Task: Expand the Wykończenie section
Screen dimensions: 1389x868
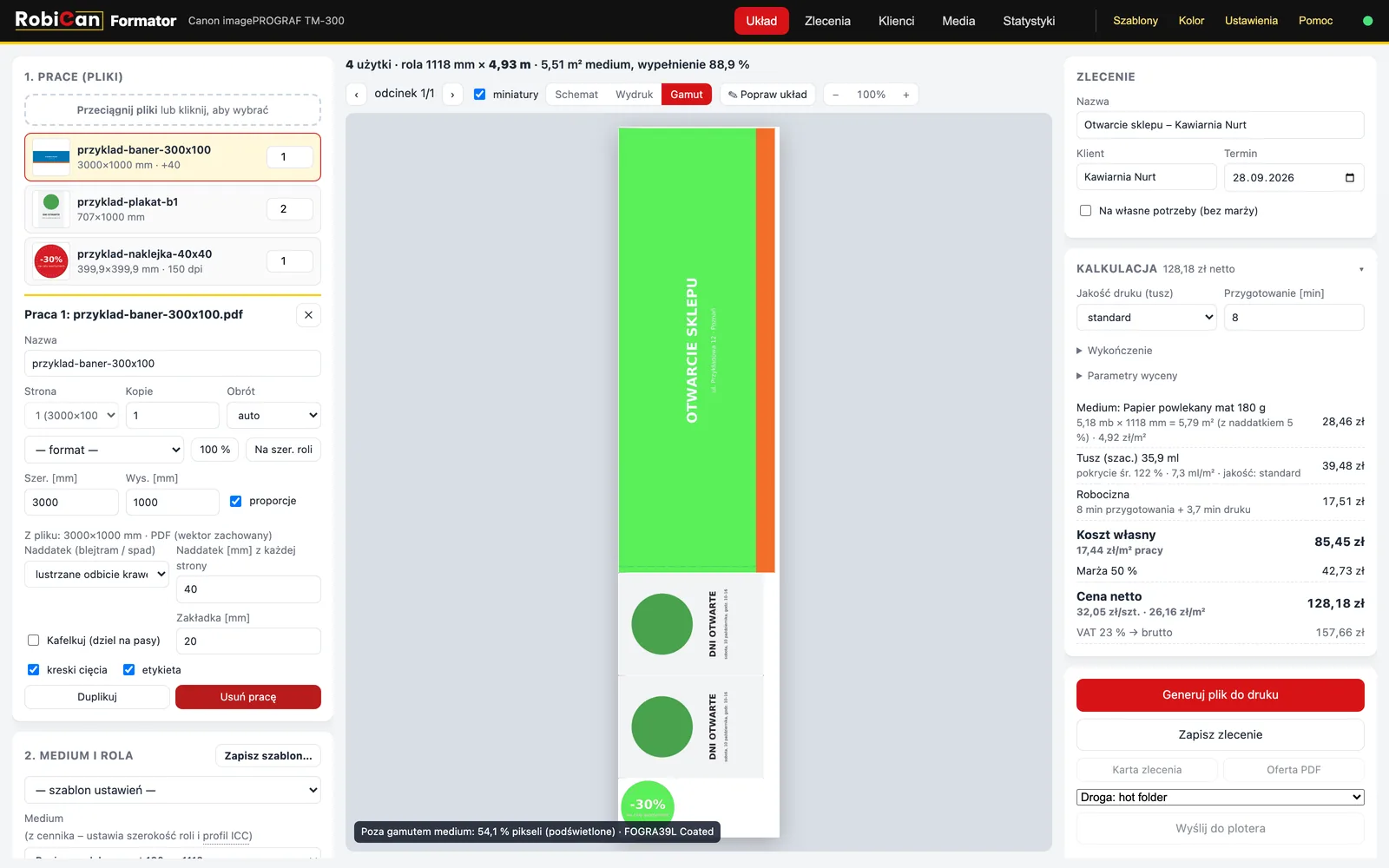Action: (x=1115, y=351)
